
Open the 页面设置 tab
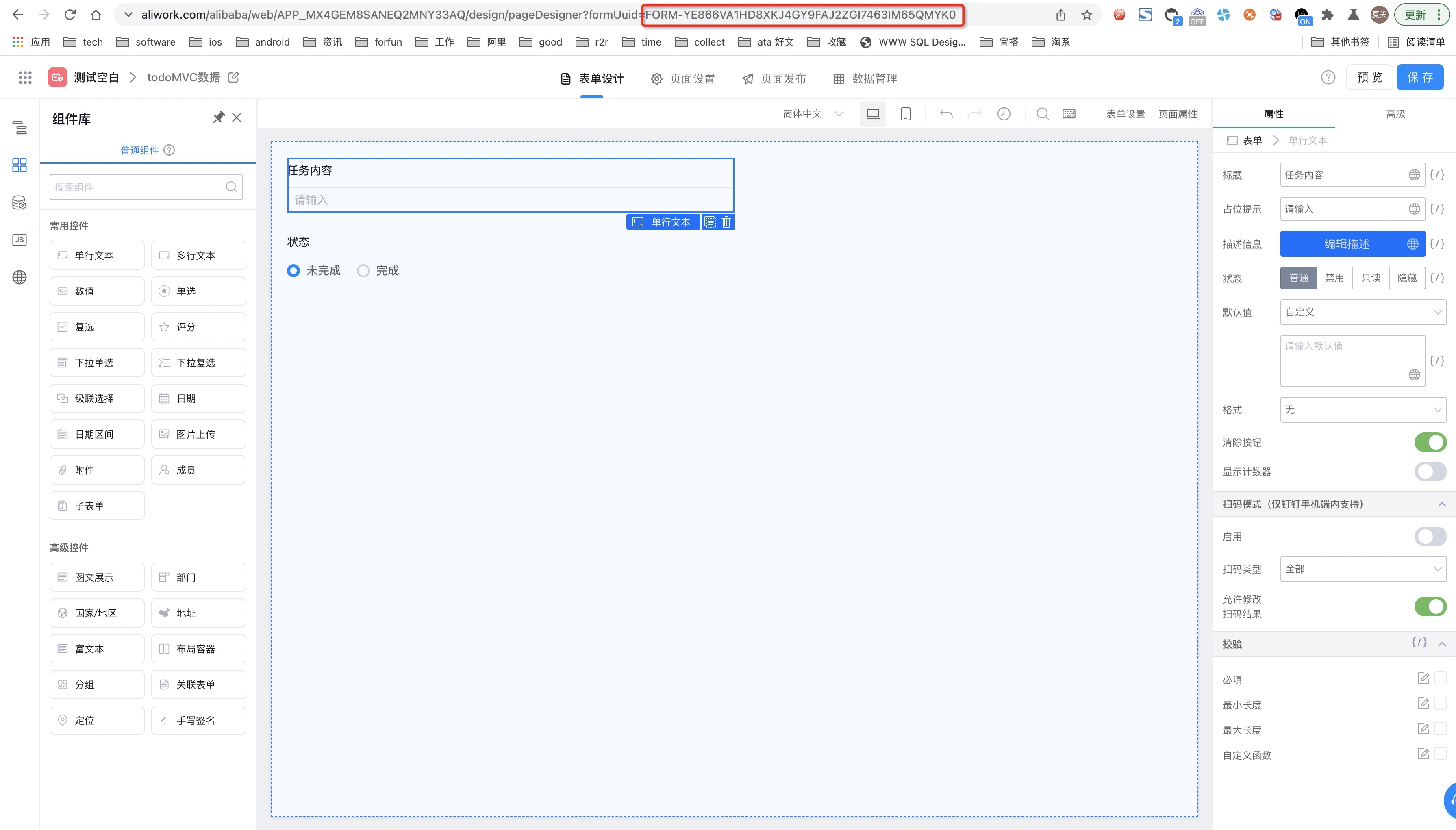coord(683,79)
